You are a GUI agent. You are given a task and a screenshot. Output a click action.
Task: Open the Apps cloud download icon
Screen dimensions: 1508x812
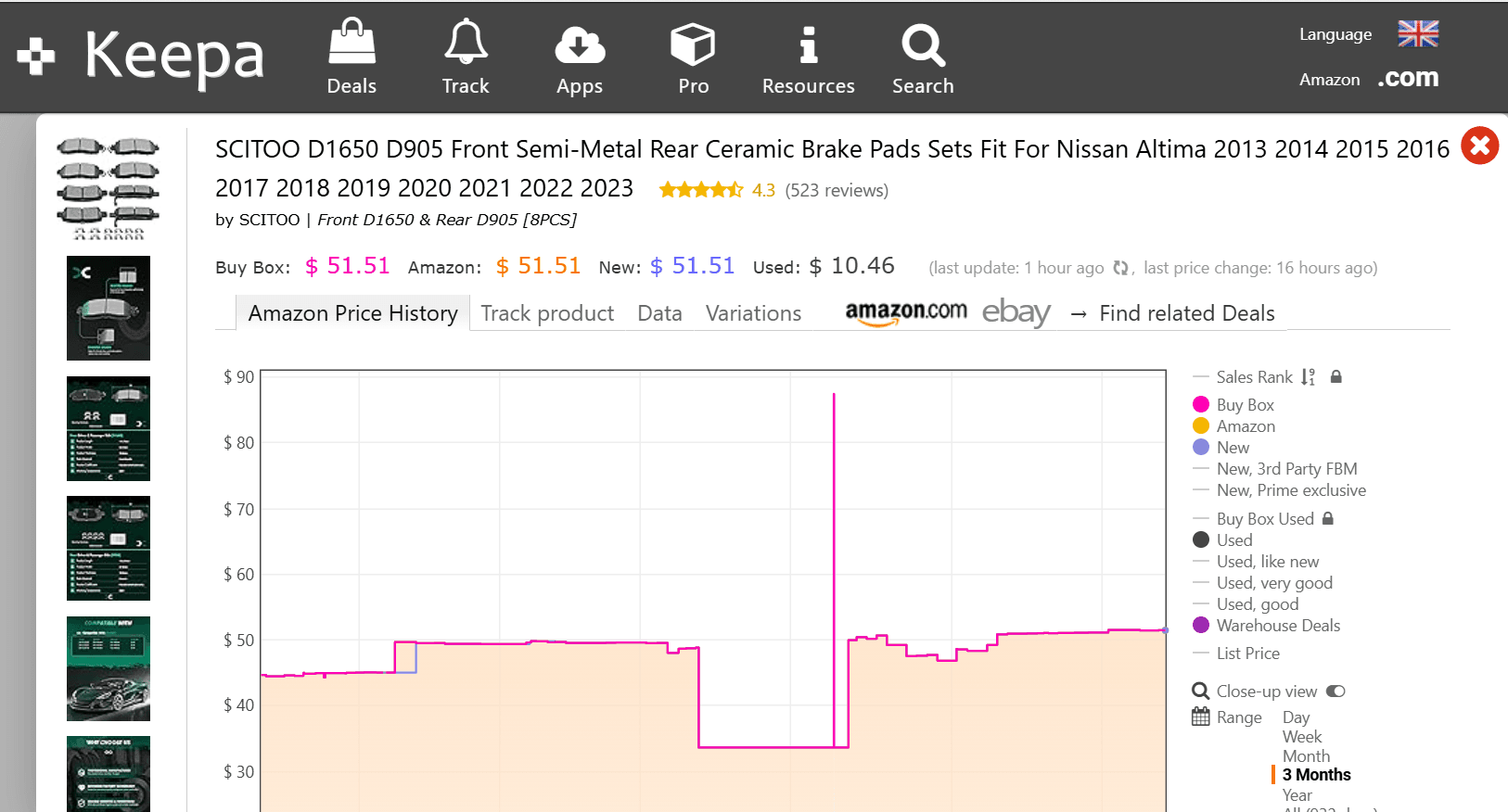pos(580,44)
